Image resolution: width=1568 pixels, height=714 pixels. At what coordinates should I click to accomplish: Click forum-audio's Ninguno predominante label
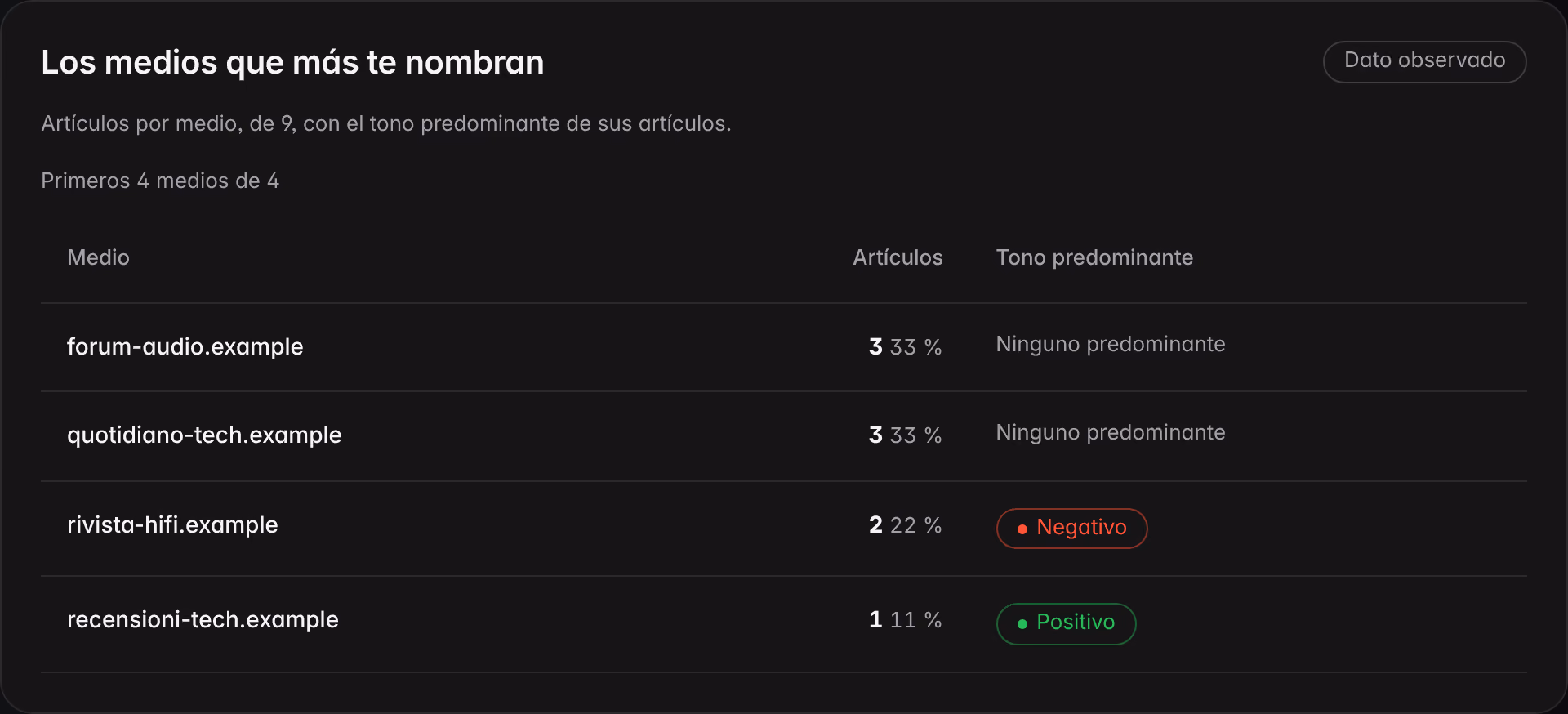coord(1111,344)
